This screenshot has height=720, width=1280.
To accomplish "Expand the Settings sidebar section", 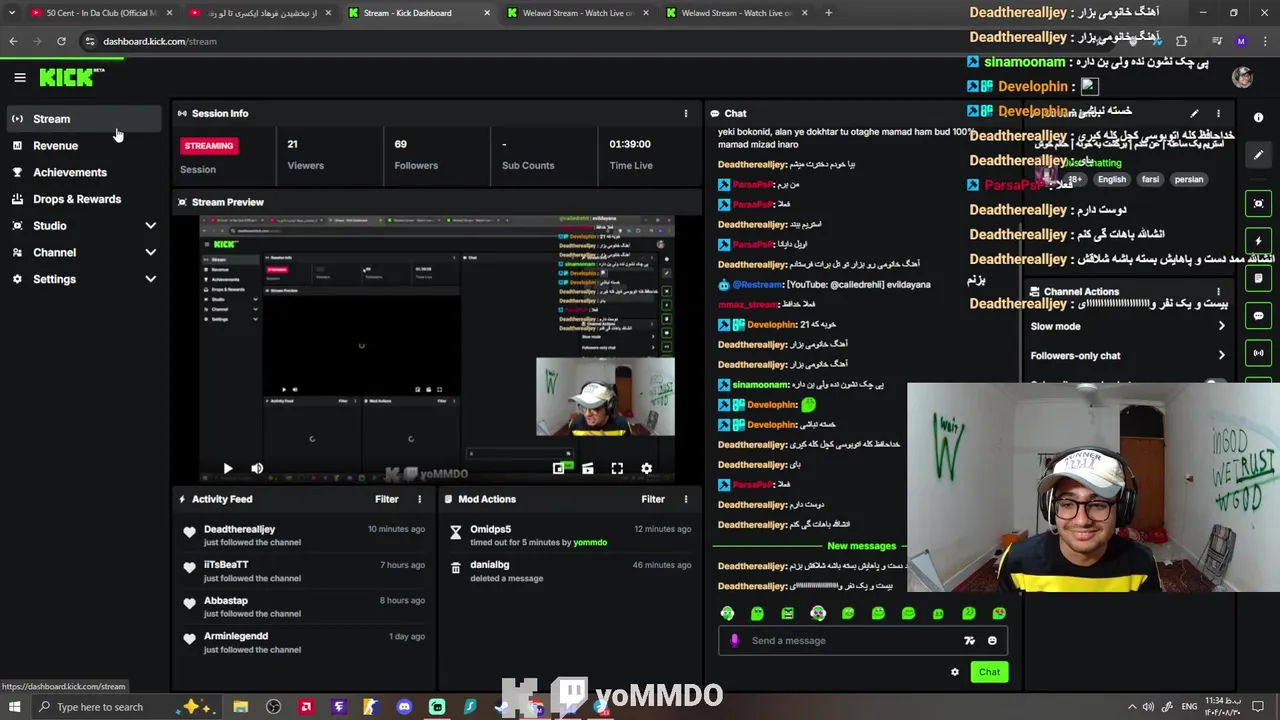I will tap(84, 279).
